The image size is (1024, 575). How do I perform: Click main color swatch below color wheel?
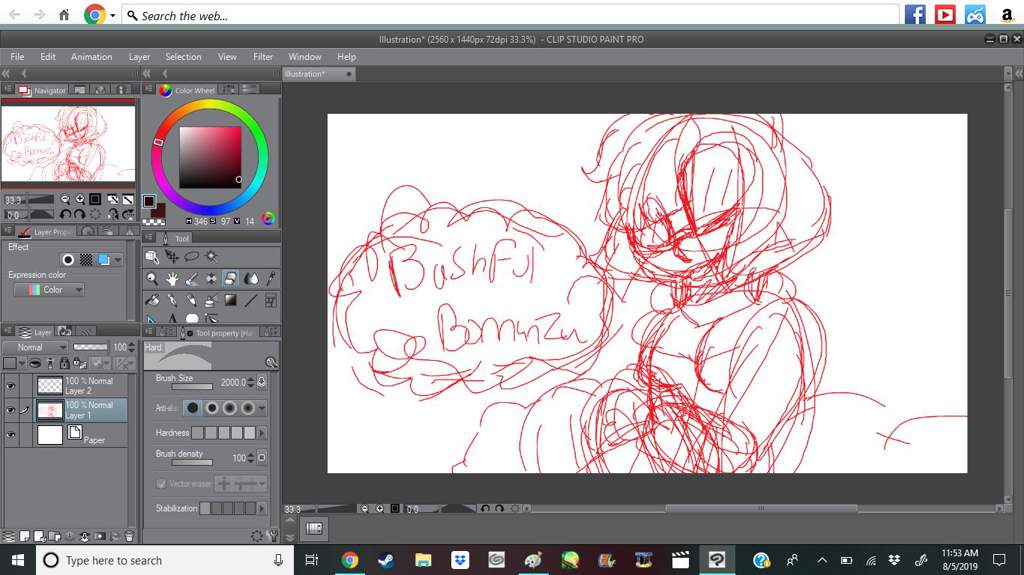150,201
